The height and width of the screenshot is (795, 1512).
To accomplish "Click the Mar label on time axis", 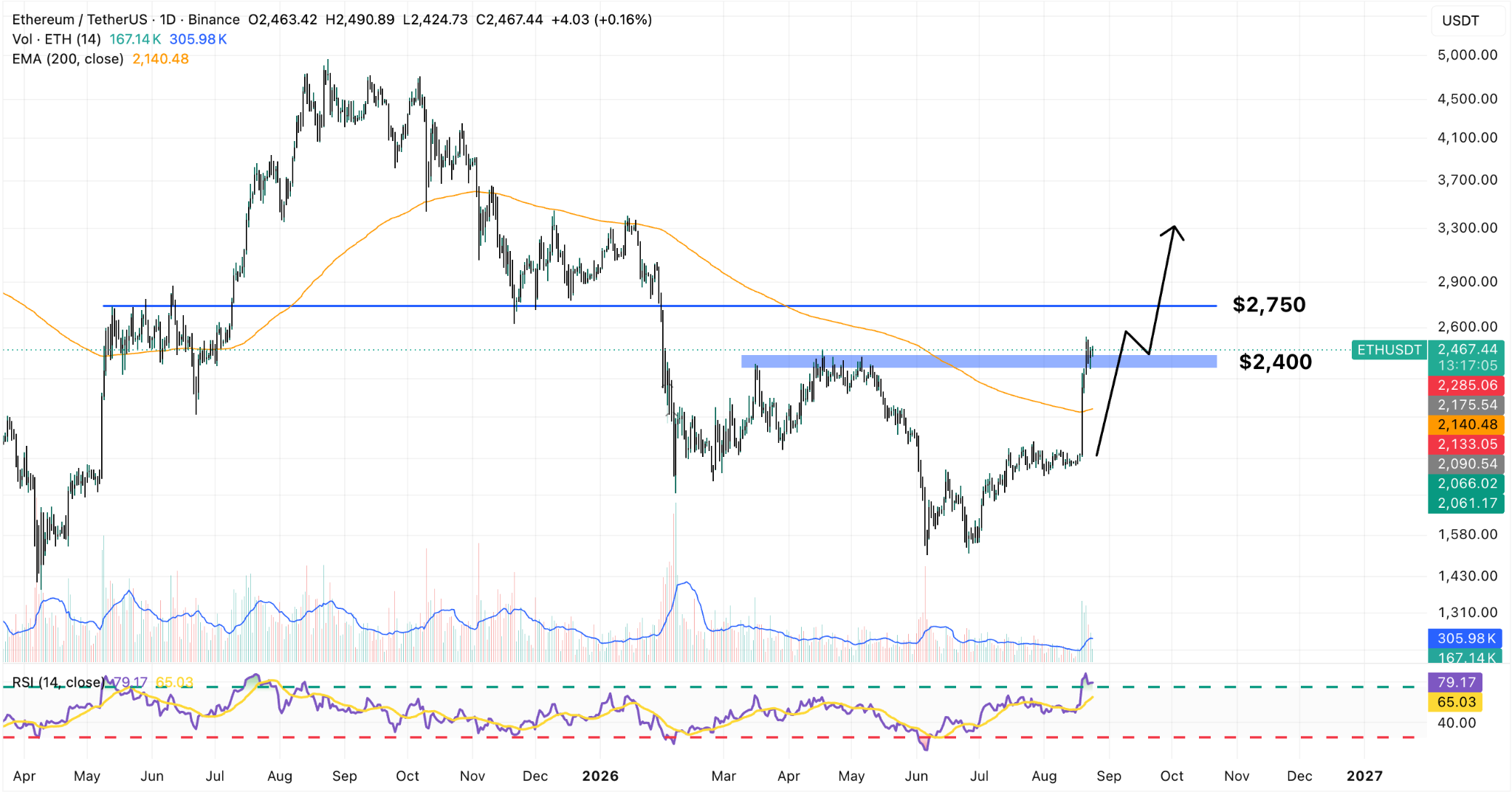I will (724, 776).
